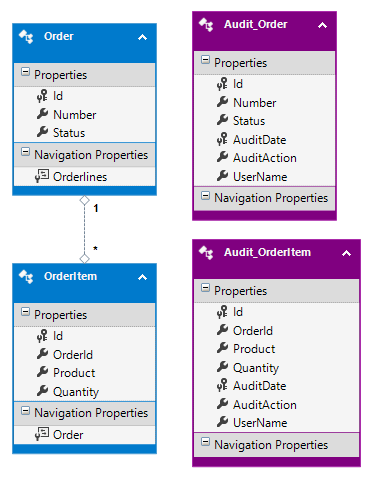
Task: Toggle Properties section of Order entity
Action: (25, 72)
